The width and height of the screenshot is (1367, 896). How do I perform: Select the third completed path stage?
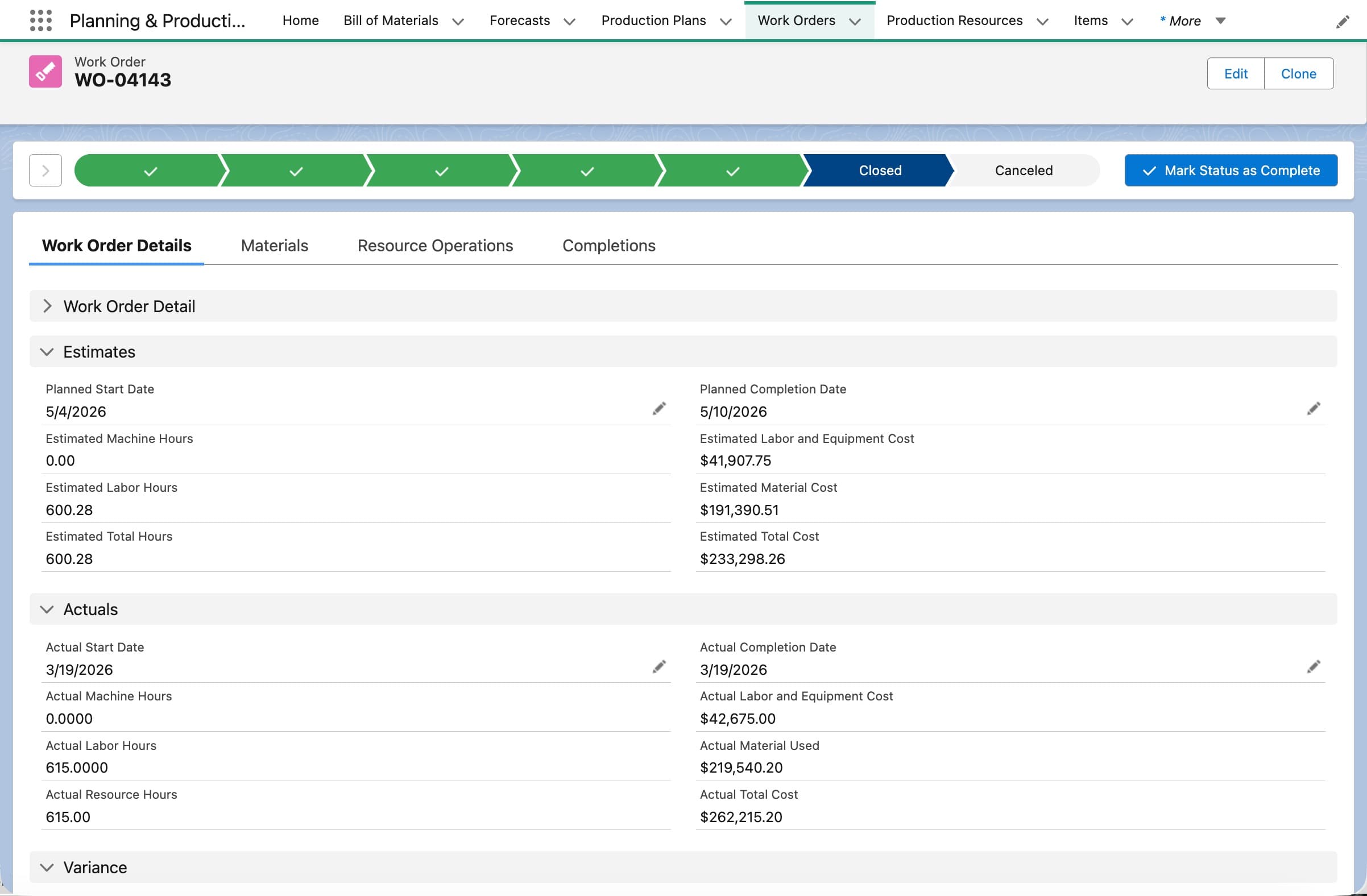click(x=441, y=171)
